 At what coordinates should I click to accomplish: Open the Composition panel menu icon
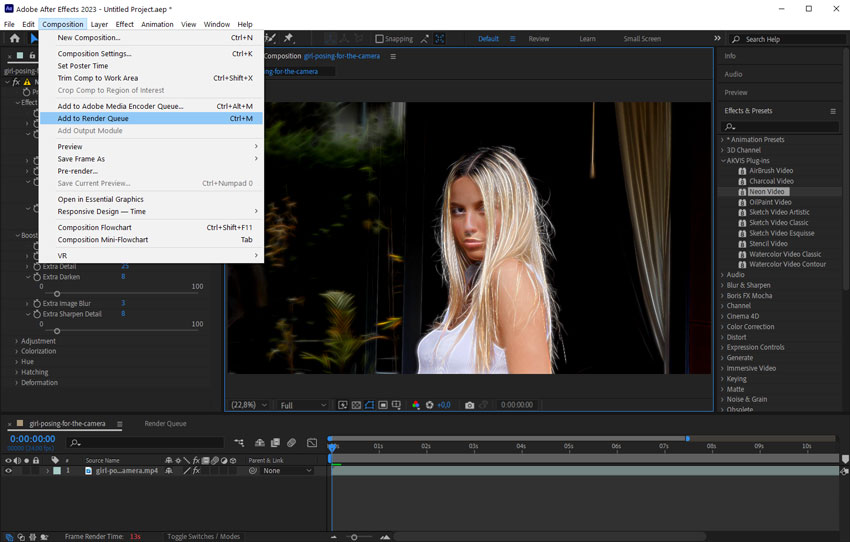393,56
